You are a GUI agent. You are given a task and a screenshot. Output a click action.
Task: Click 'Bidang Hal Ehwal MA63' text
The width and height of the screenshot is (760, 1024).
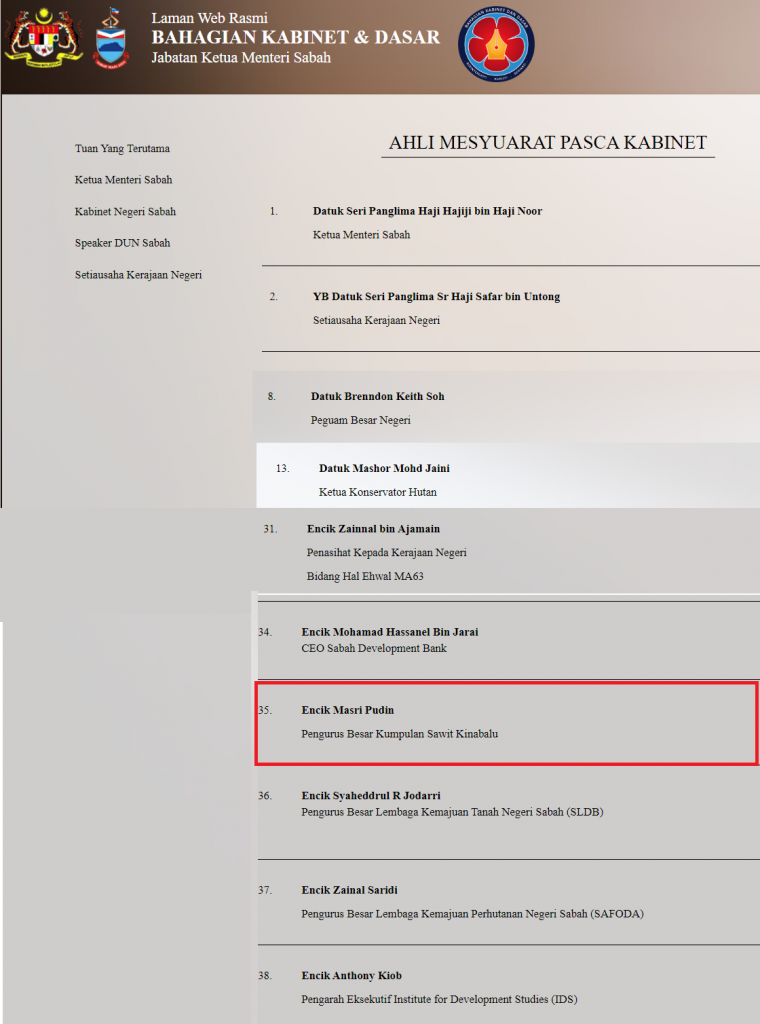pyautogui.click(x=365, y=576)
